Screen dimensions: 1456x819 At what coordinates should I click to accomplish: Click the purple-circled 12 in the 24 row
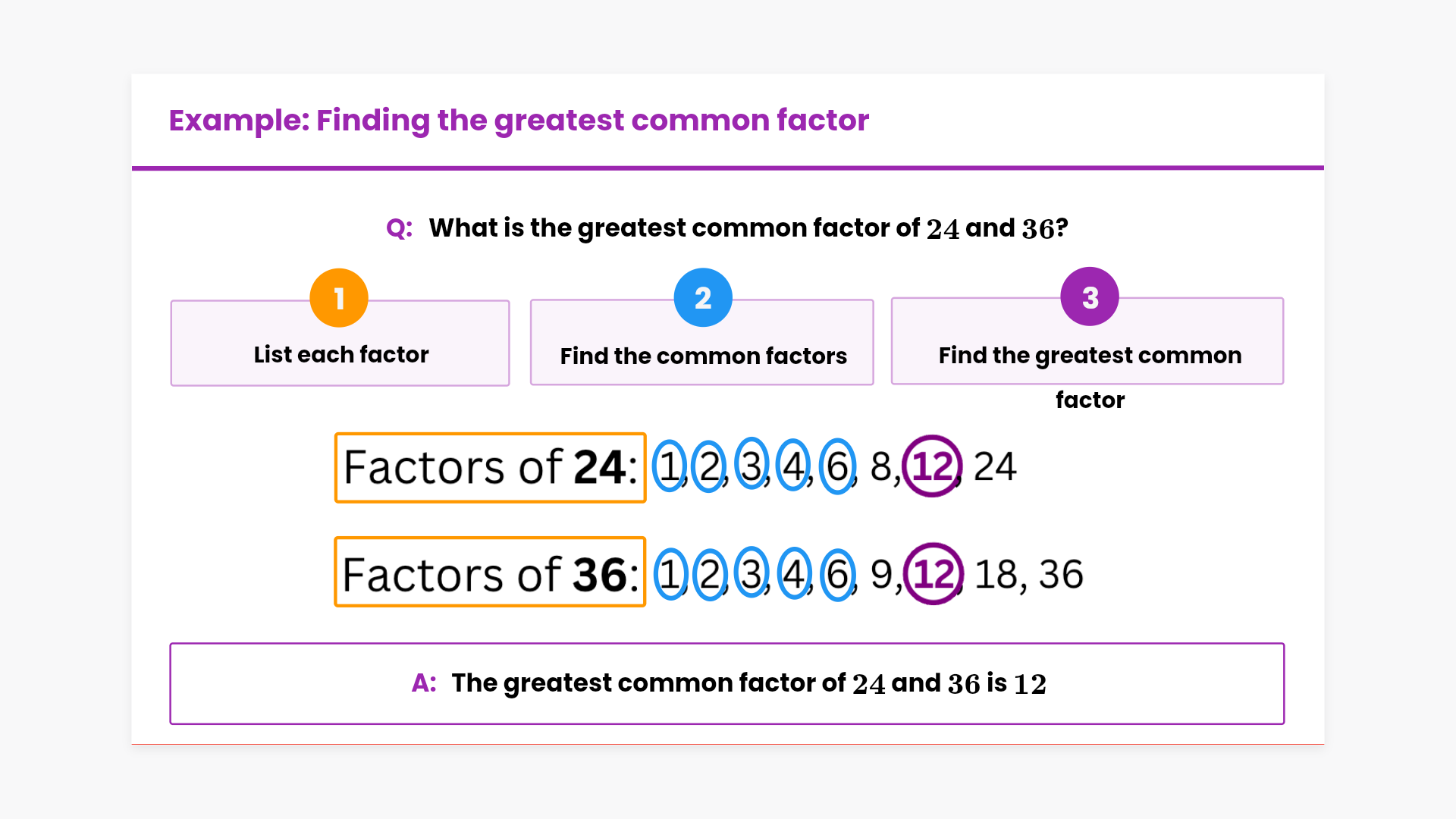[x=932, y=466]
